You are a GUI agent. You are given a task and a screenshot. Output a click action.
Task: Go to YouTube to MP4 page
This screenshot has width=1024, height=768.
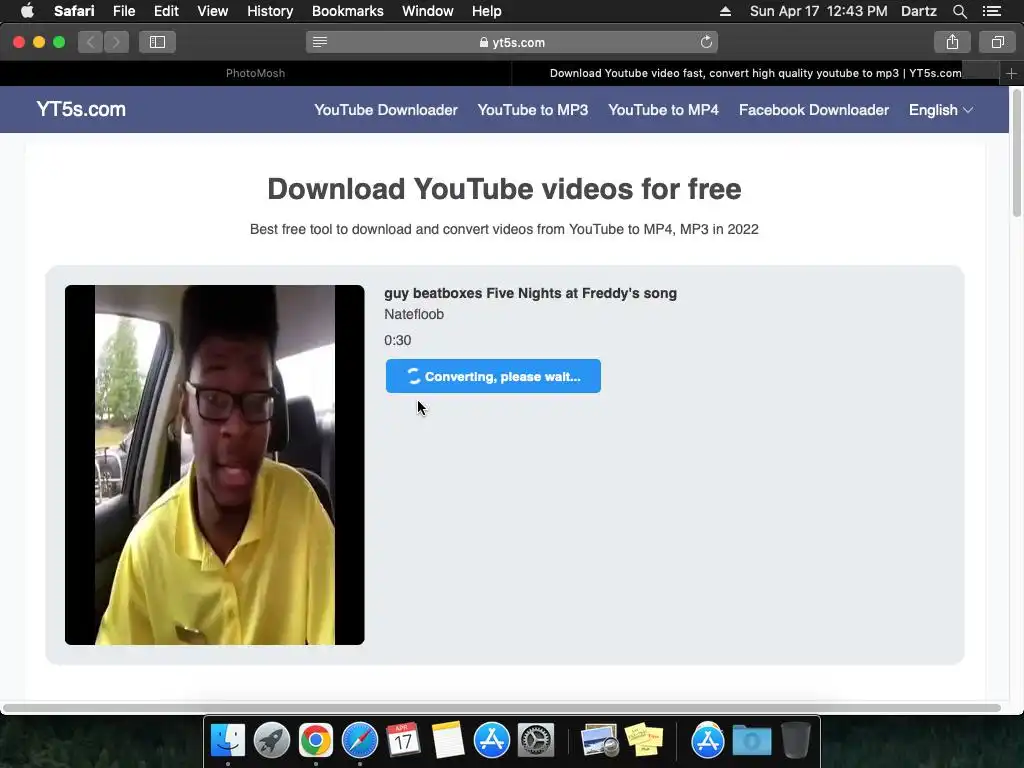click(x=664, y=110)
